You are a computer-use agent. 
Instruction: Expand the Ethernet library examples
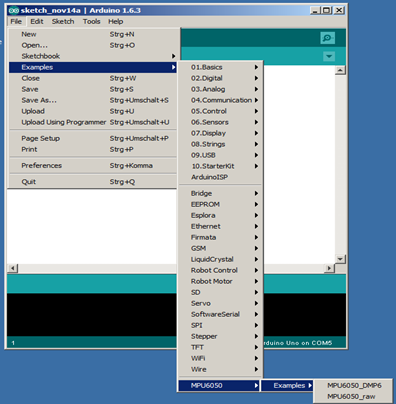220,226
